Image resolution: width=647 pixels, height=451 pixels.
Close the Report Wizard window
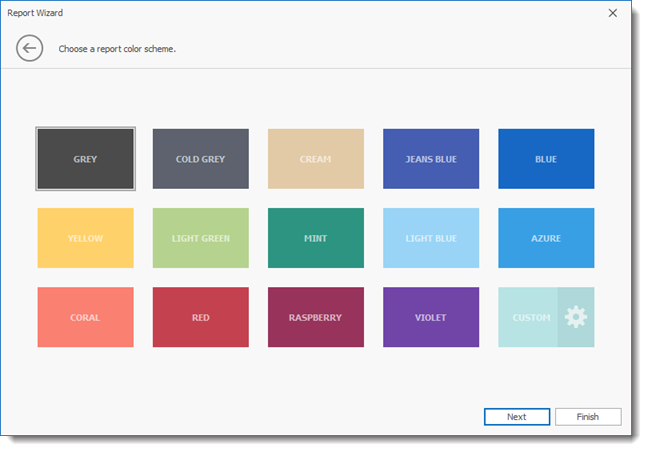pos(612,13)
